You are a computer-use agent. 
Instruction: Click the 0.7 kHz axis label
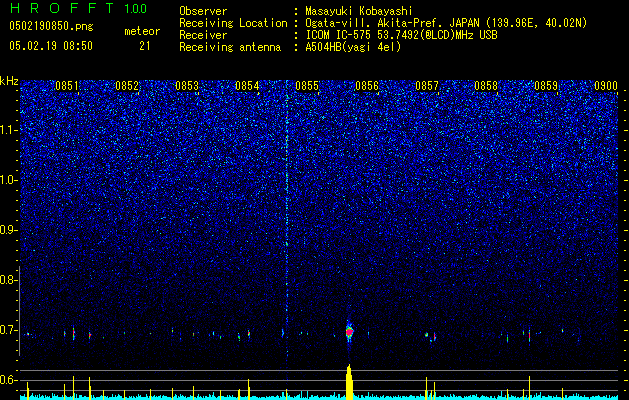[x=8, y=330]
